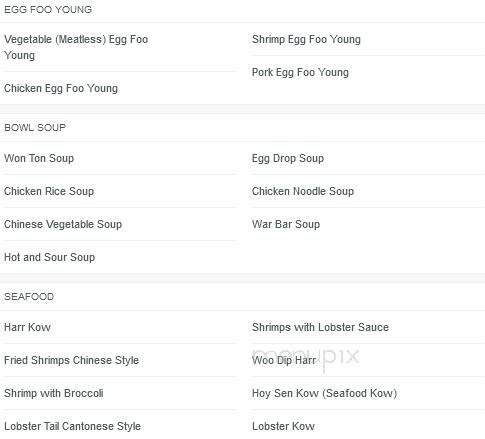Click Shrimp Egg Foo Young menu item
Viewport: 485px width, 439px height.
tap(306, 39)
